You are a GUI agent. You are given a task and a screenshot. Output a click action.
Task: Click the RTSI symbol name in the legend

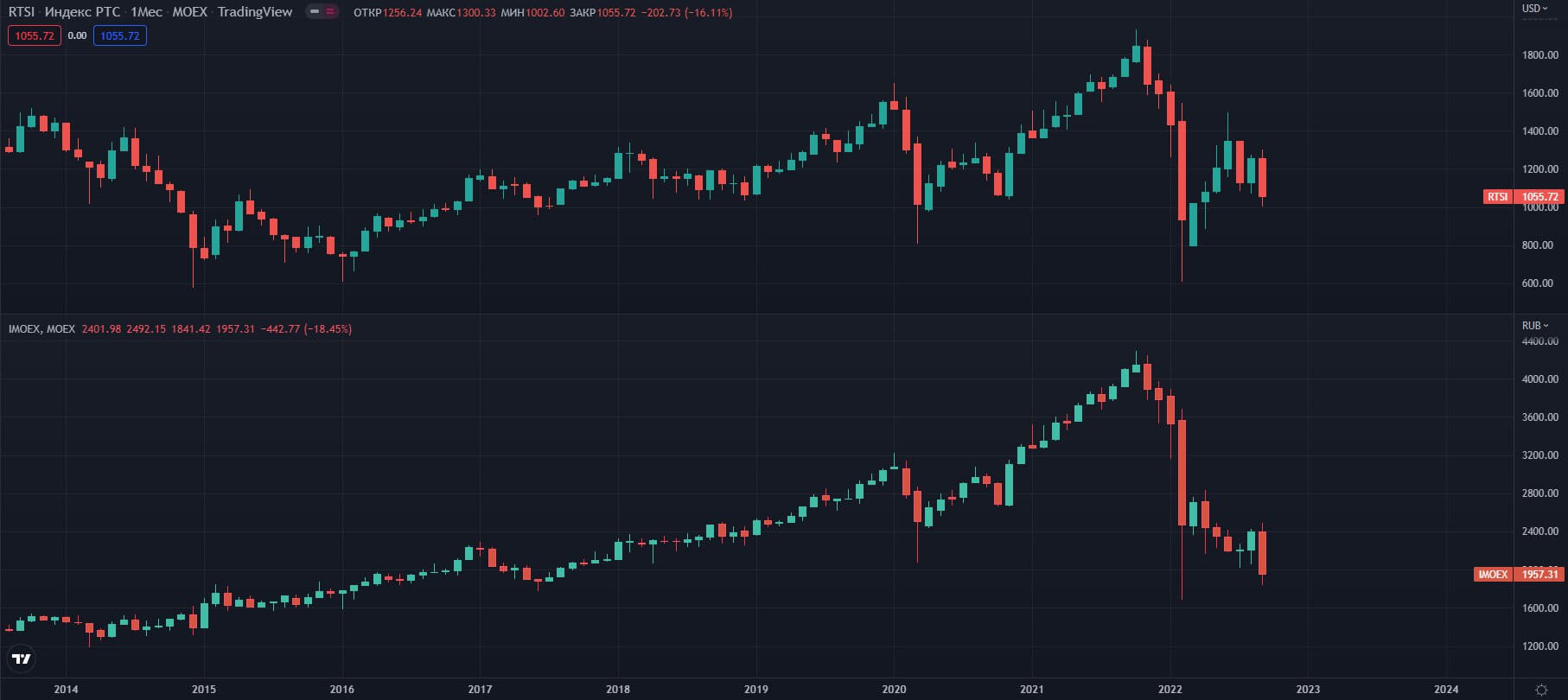pyautogui.click(x=22, y=12)
